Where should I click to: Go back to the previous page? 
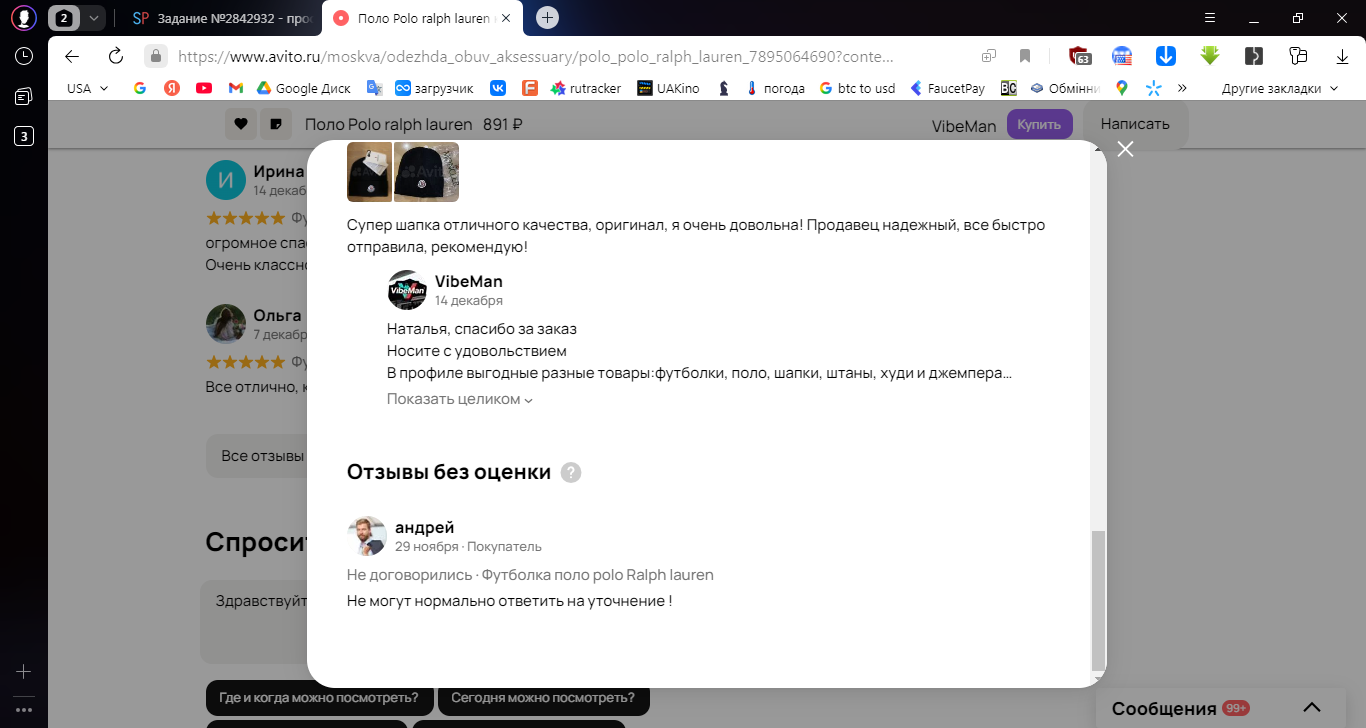point(72,56)
